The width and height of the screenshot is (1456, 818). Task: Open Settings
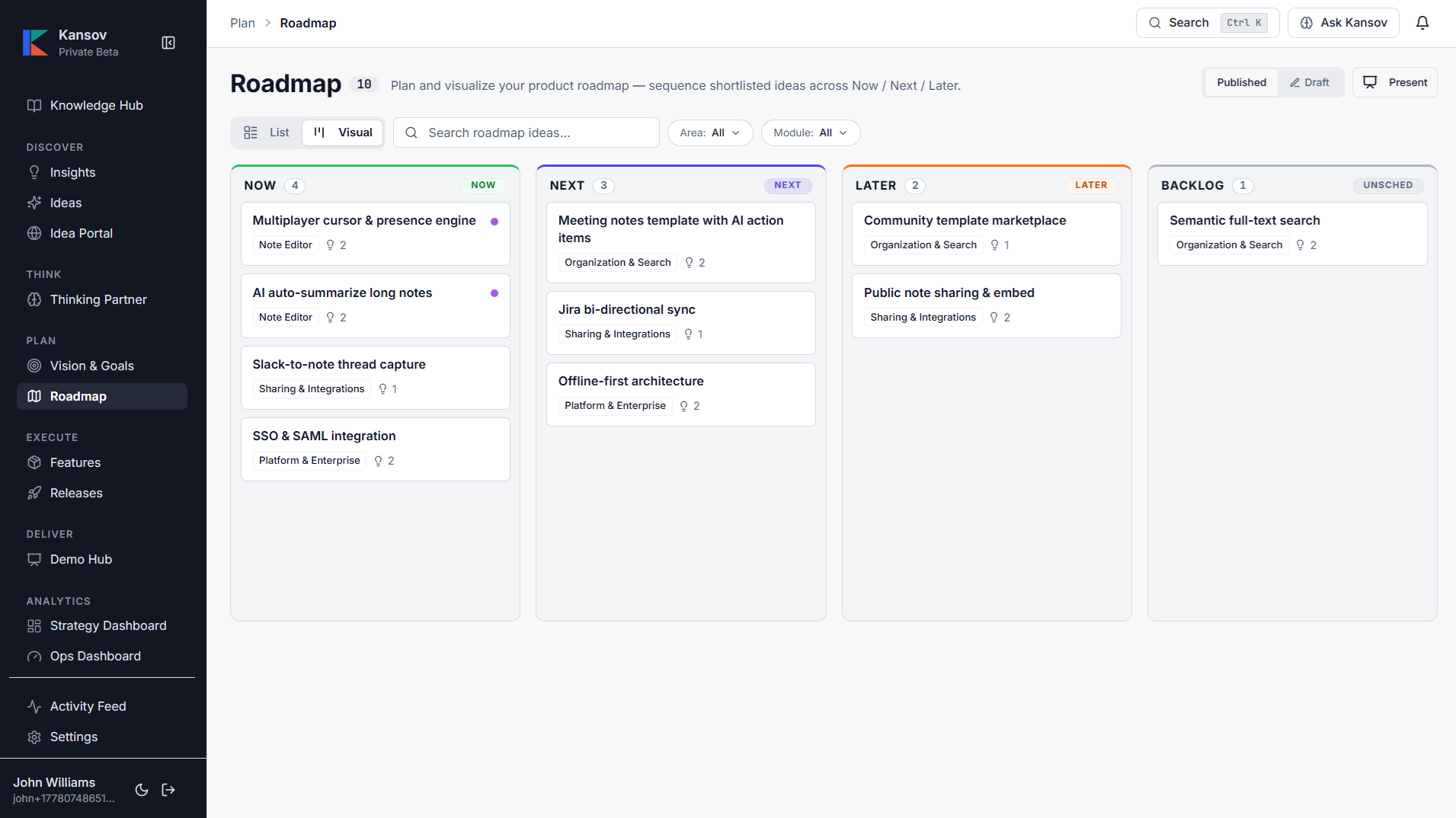[102, 737]
